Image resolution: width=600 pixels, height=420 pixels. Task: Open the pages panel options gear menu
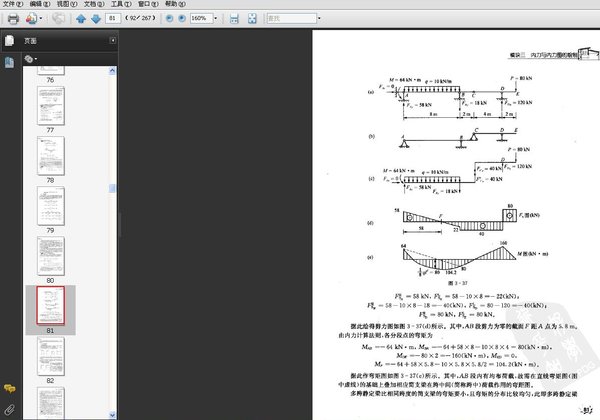coord(31,59)
